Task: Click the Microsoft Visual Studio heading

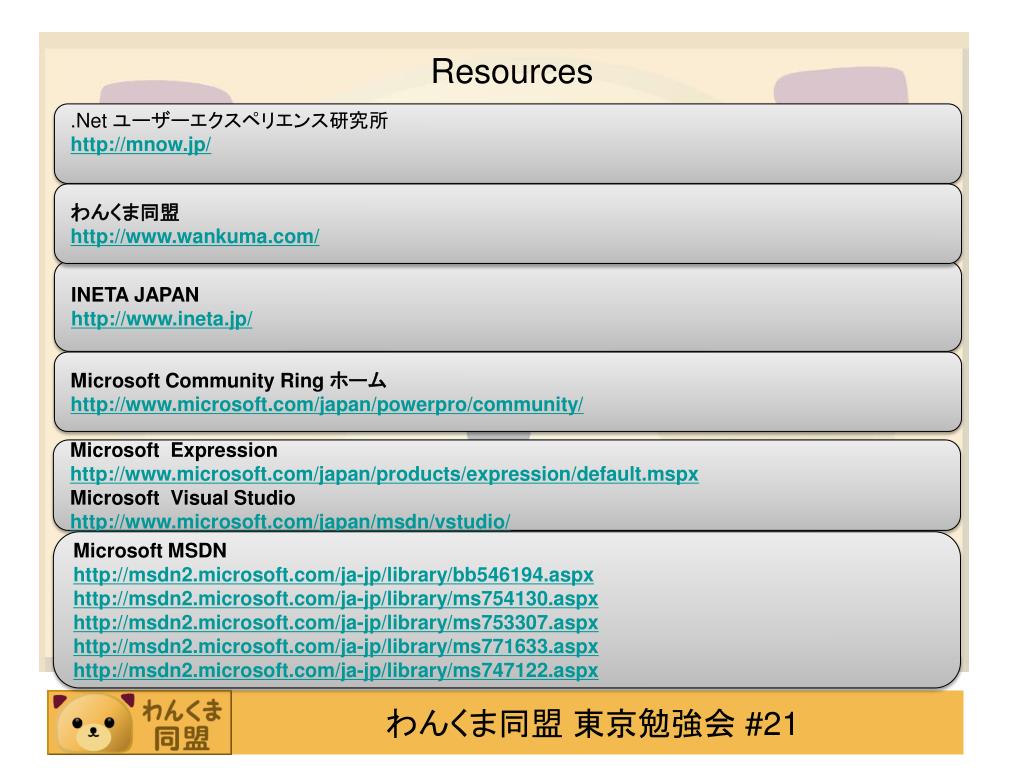Action: coord(183,498)
